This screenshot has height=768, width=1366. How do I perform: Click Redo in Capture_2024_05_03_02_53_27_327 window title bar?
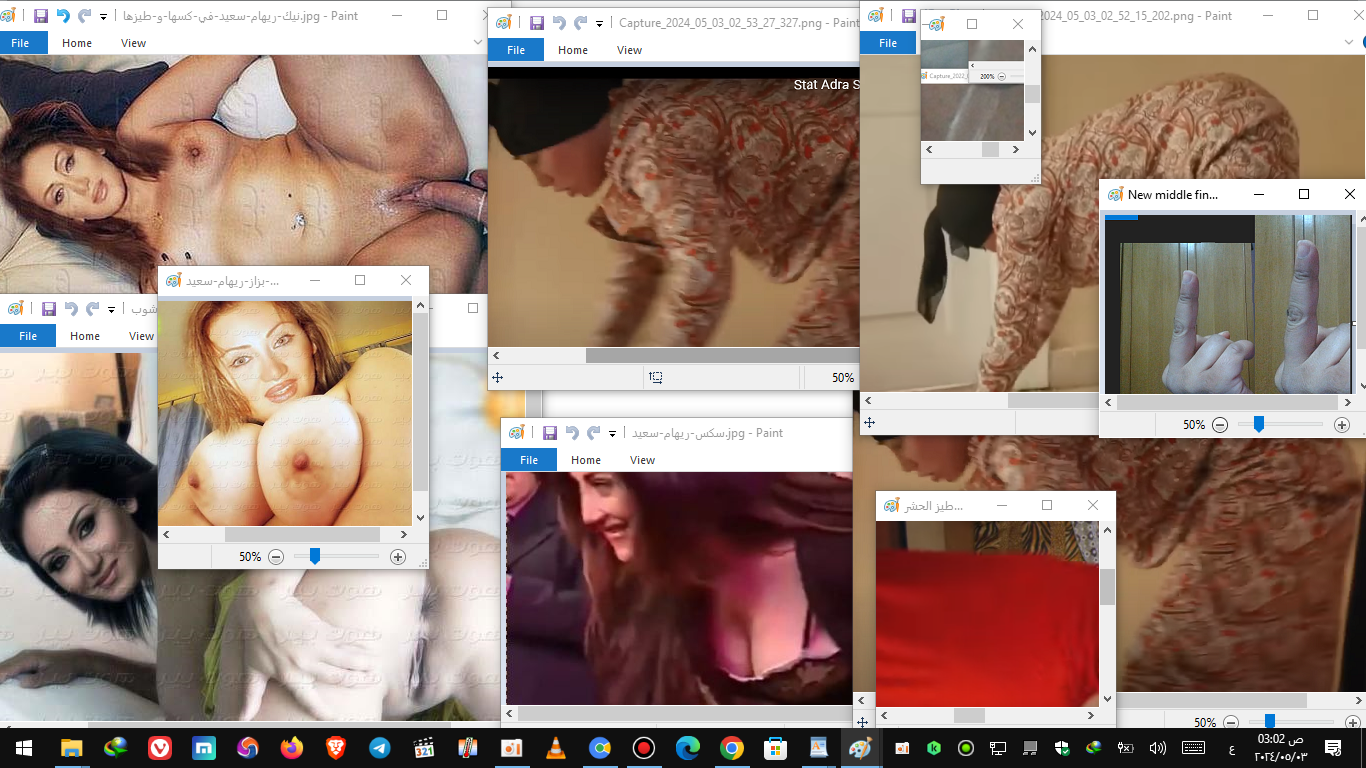(580, 23)
